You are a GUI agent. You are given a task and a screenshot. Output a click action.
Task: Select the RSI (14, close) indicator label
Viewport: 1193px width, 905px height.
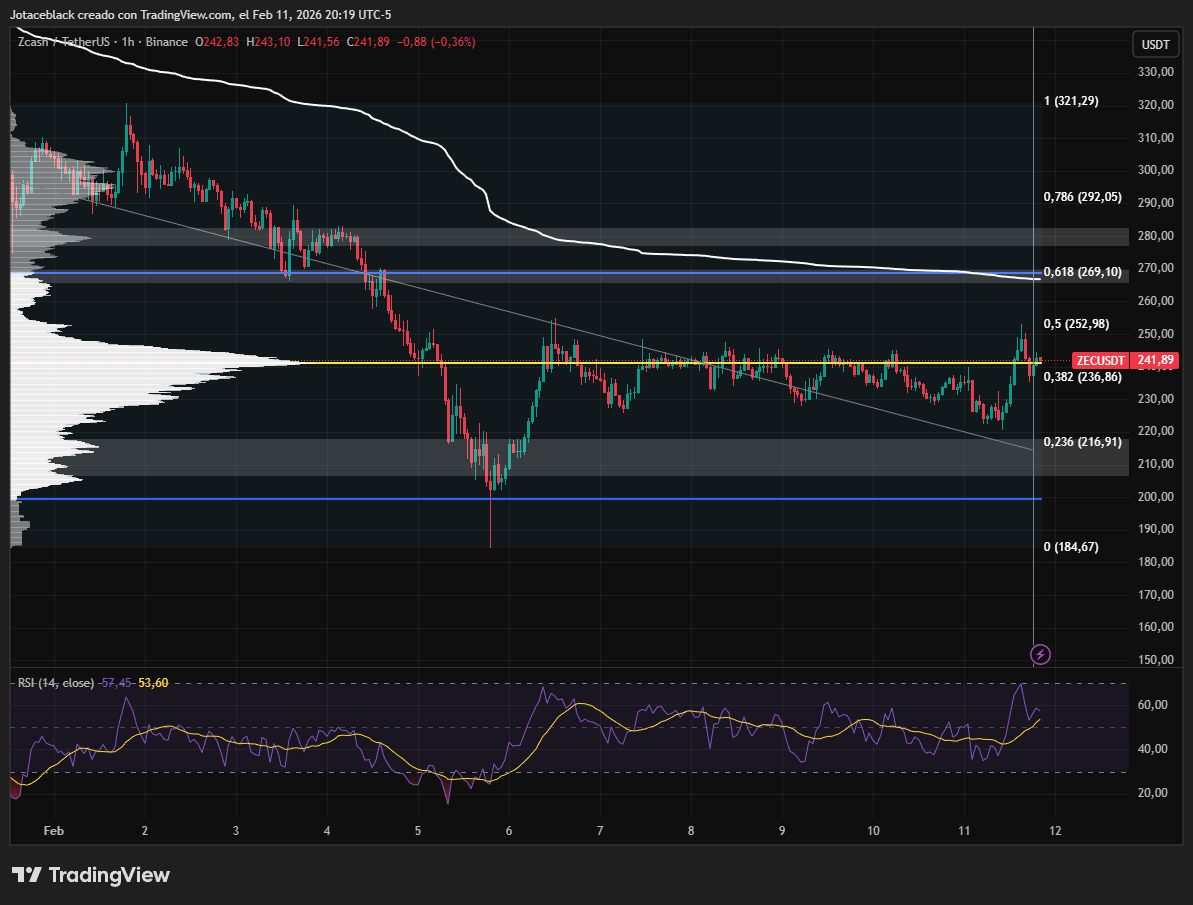coord(55,683)
